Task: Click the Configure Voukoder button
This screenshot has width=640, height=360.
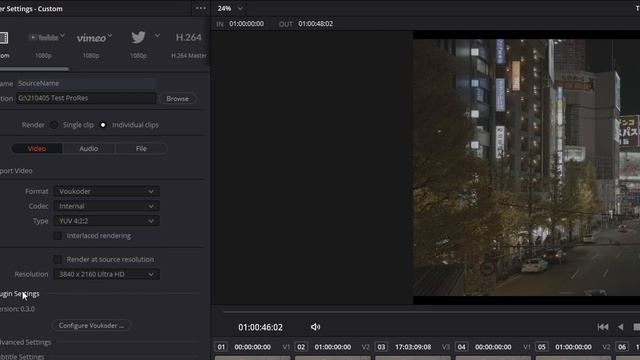Action: (x=91, y=325)
